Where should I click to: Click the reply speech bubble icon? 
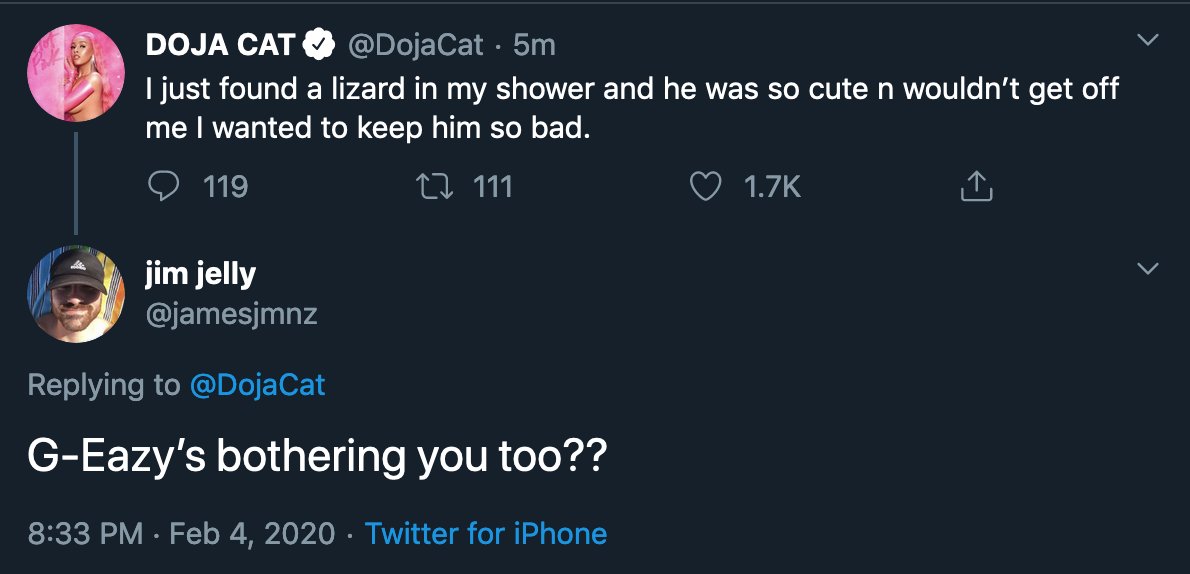click(164, 186)
